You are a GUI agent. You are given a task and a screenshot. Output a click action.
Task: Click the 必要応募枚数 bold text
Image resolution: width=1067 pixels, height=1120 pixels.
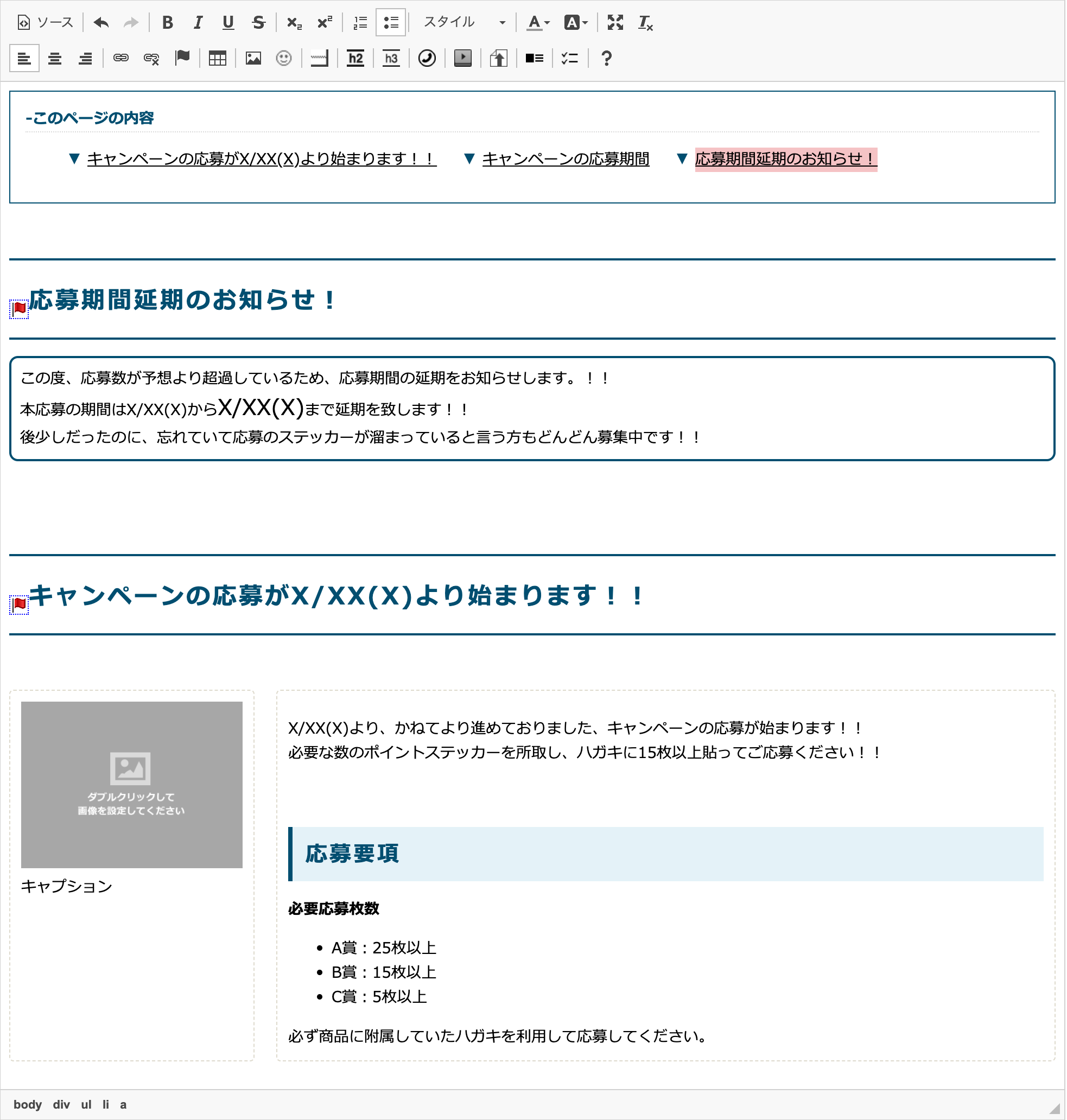pos(334,908)
